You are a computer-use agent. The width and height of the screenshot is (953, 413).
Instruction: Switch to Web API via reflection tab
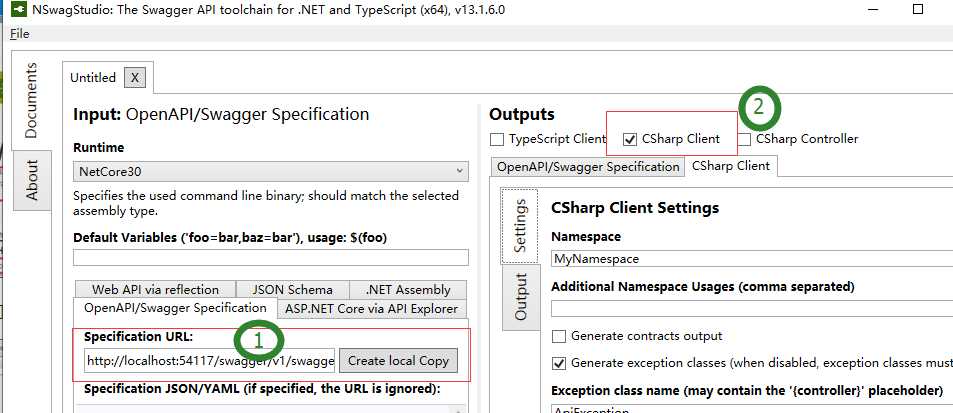pyautogui.click(x=155, y=290)
